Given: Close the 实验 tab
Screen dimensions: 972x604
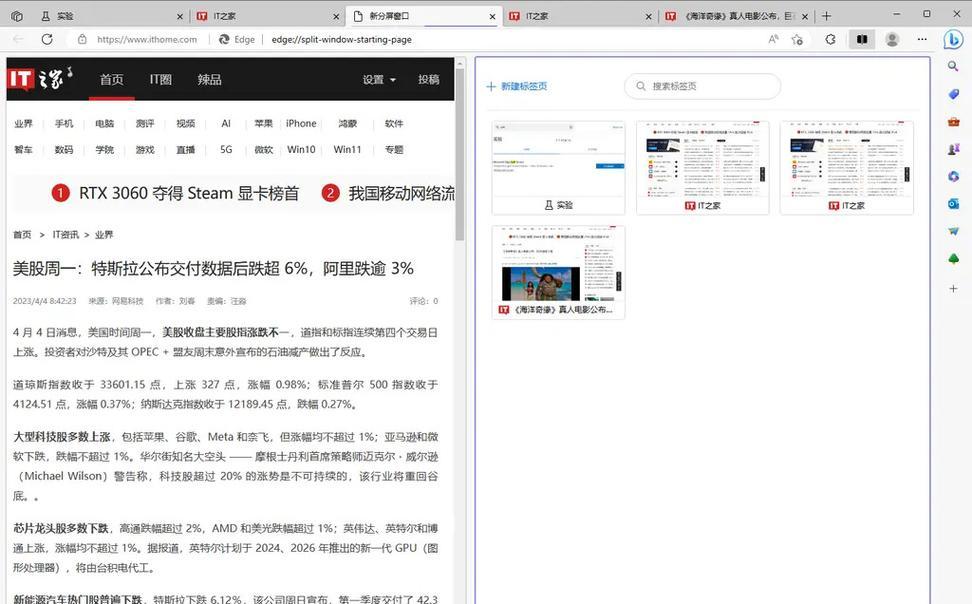Looking at the screenshot, I should click(x=180, y=17).
